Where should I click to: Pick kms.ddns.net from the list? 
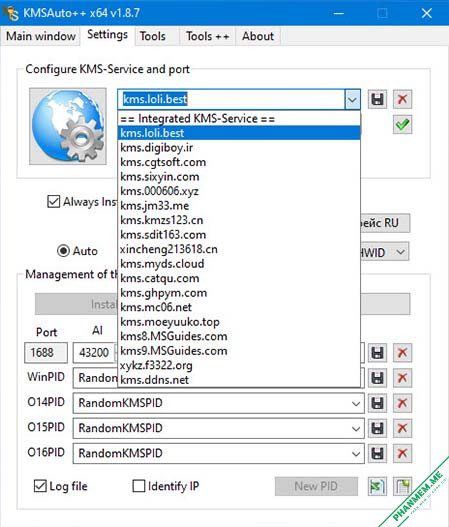[239, 380]
